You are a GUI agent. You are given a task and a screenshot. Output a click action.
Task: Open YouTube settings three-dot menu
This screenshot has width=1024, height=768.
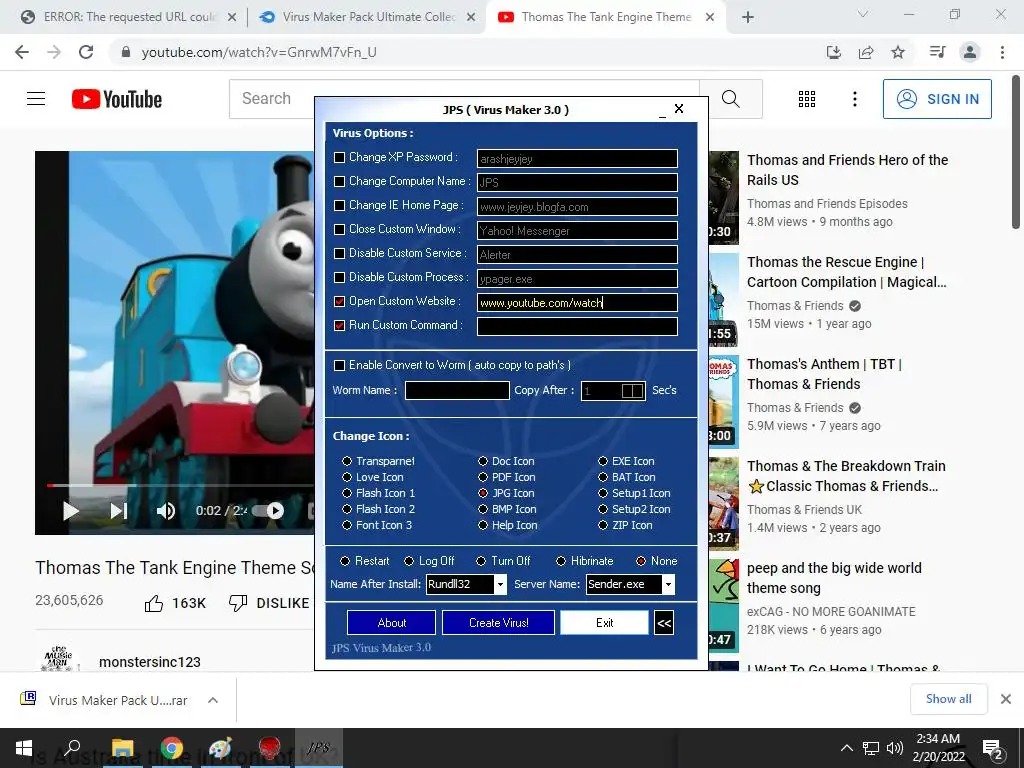[854, 99]
